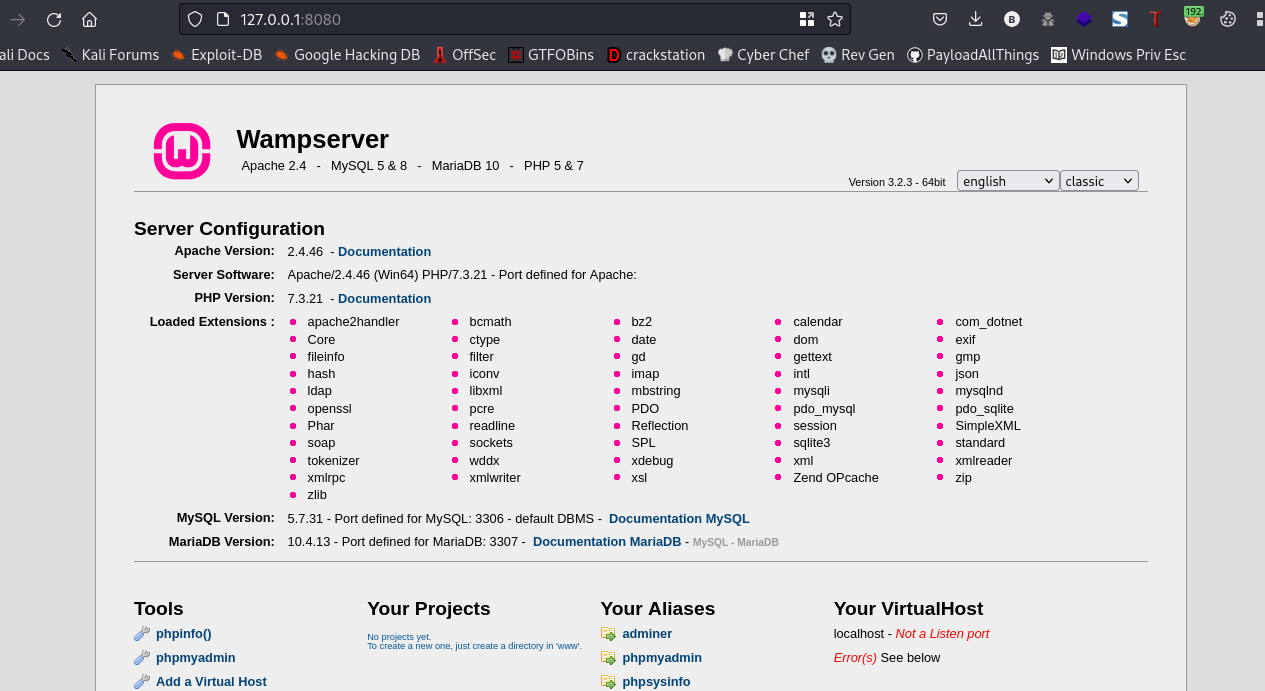Click the com_dotnet extension entry

coord(988,322)
